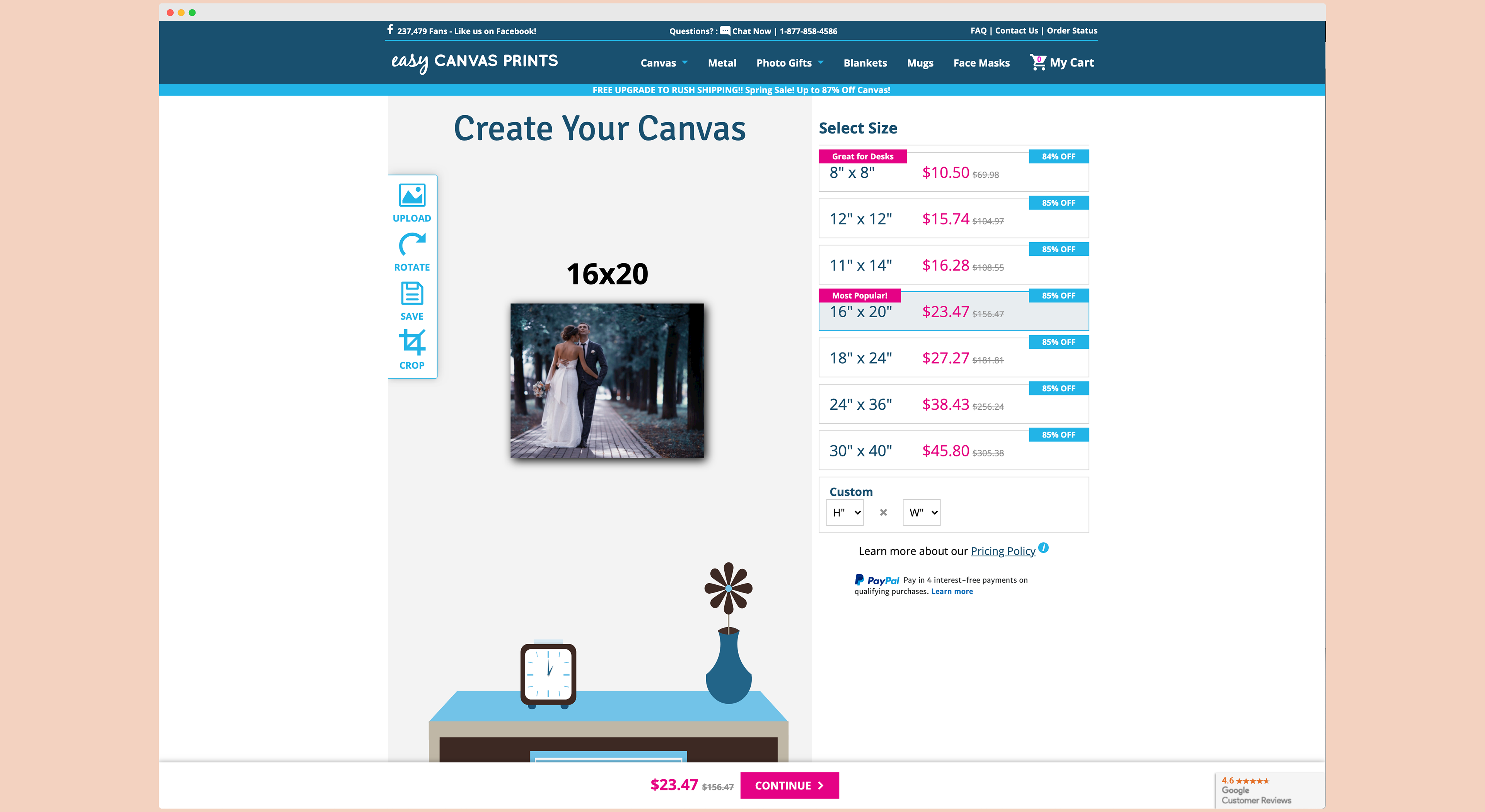The image size is (1485, 812).
Task: Click the chat bubble icon
Action: pyautogui.click(x=725, y=31)
